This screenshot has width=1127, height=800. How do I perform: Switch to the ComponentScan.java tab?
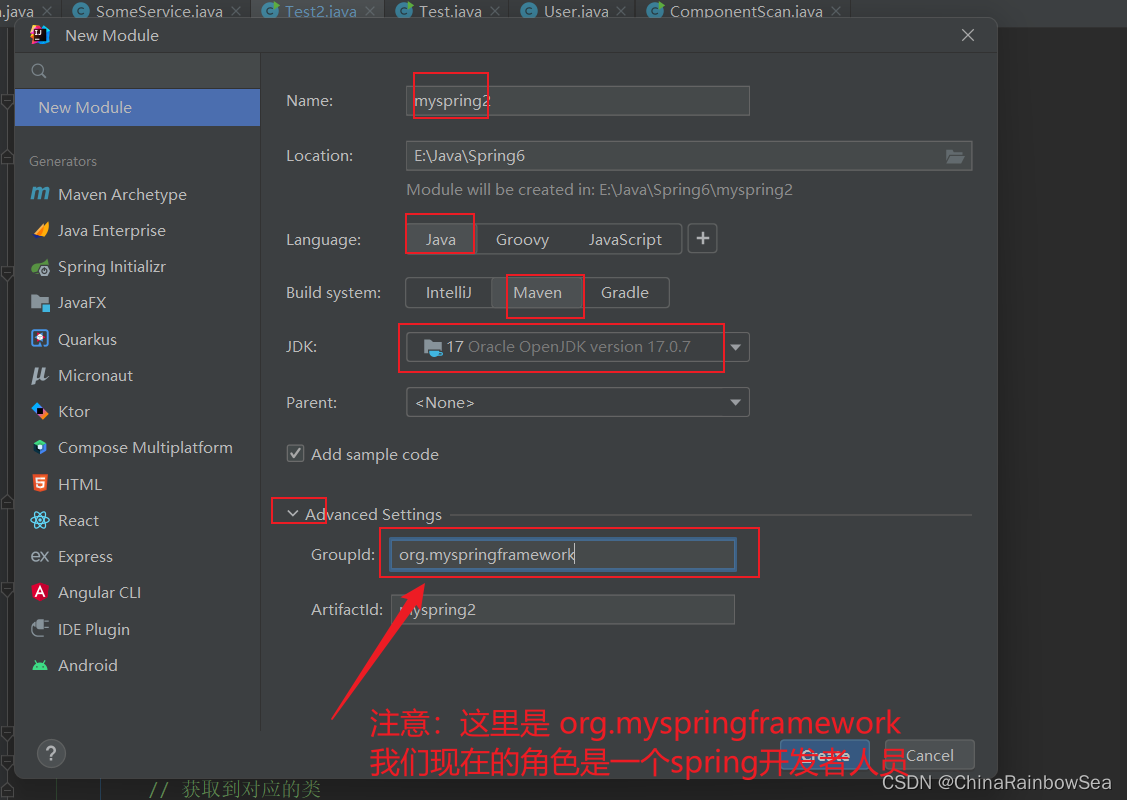coord(746,11)
